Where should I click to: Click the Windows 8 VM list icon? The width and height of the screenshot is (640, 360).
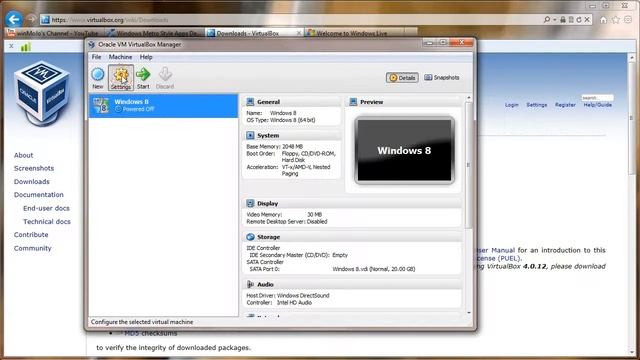101,105
